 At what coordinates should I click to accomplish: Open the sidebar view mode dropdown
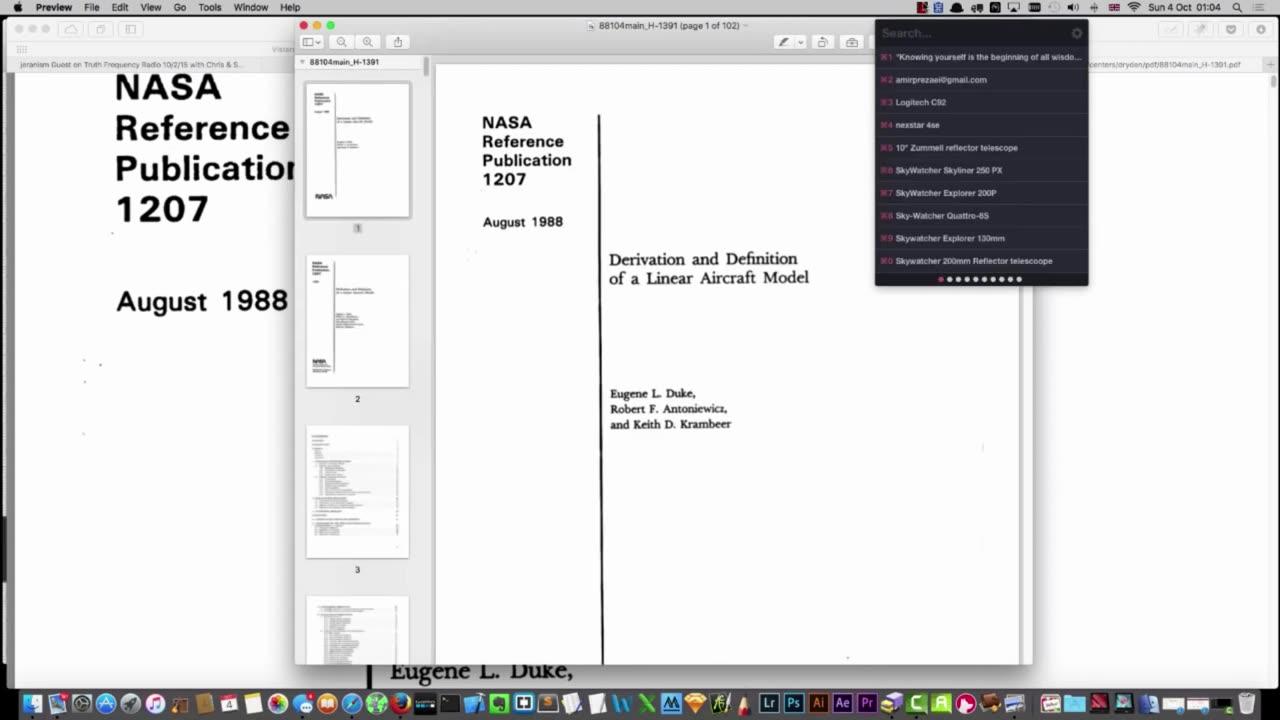[x=311, y=42]
